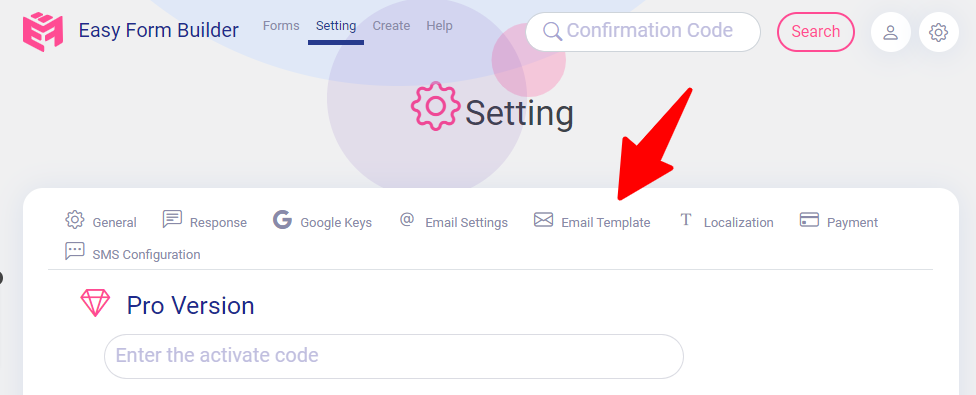Click the gear icon in top-right corner
Viewport: 976px width, 395px height.
(x=939, y=32)
